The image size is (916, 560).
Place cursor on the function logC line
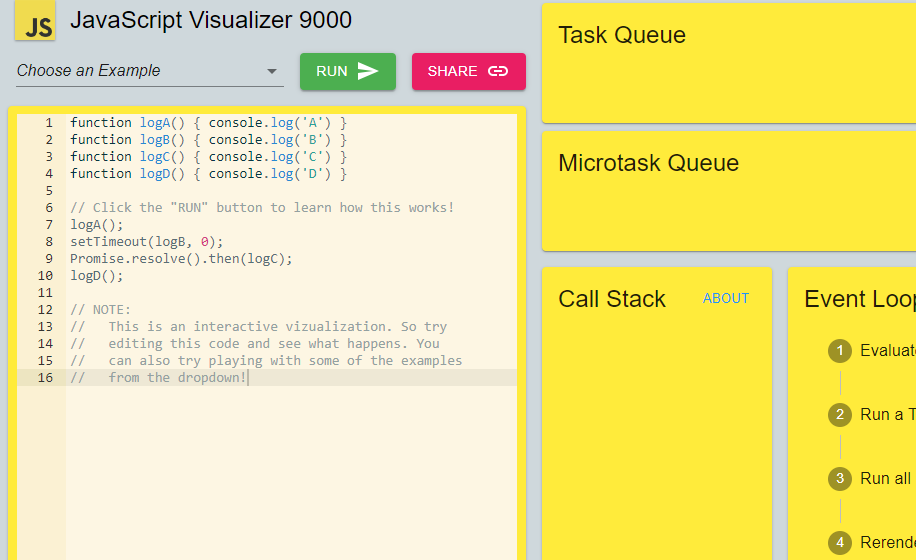(209, 156)
